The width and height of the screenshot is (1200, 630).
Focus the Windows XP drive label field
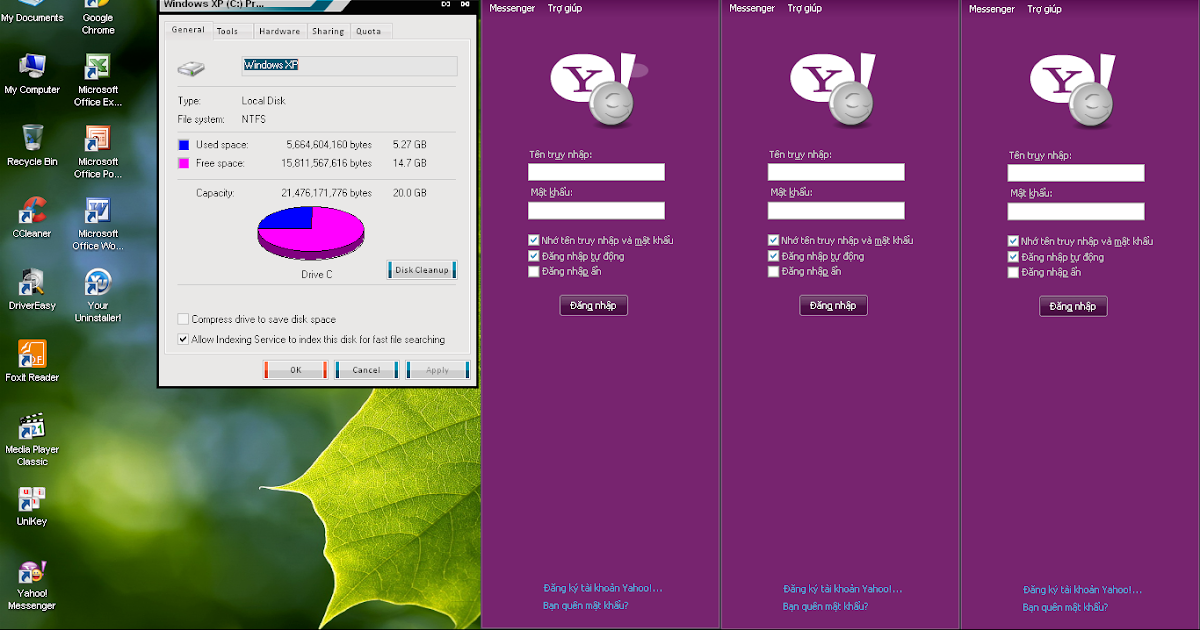[x=349, y=66]
